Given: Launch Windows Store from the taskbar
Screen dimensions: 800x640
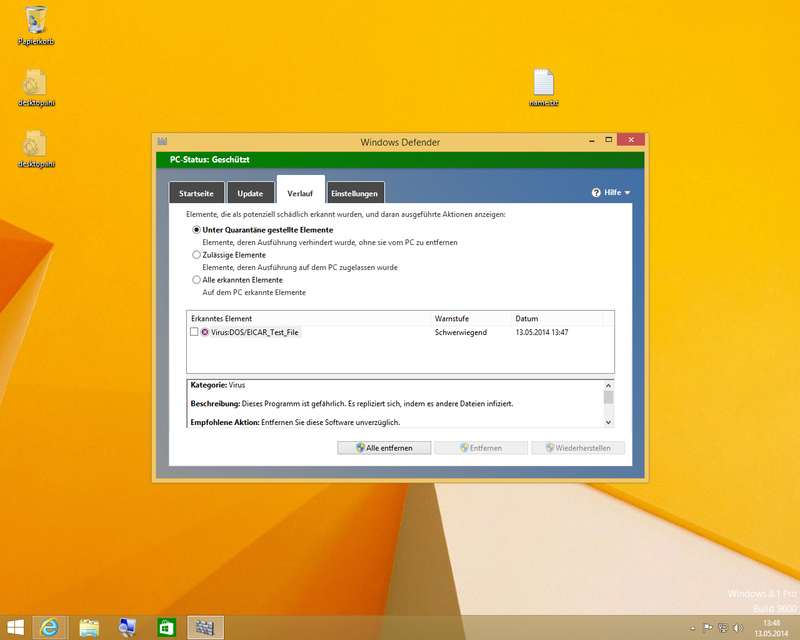Looking at the screenshot, I should click(166, 627).
